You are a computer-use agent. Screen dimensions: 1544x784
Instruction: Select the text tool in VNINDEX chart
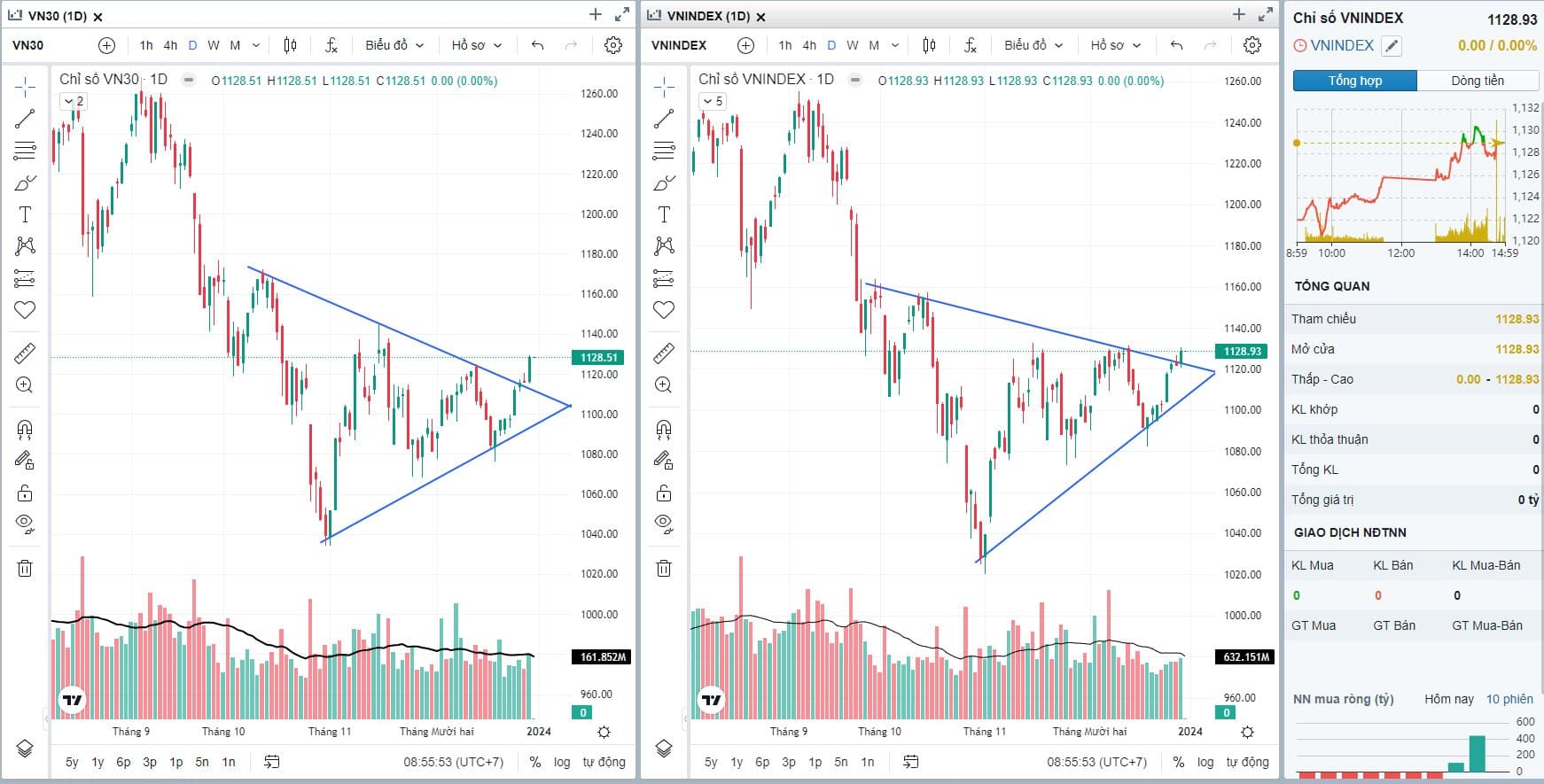[x=664, y=214]
